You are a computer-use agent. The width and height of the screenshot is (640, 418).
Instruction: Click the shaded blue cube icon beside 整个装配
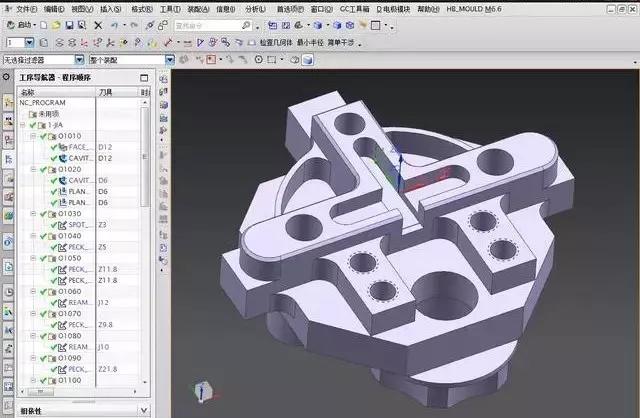(x=308, y=60)
